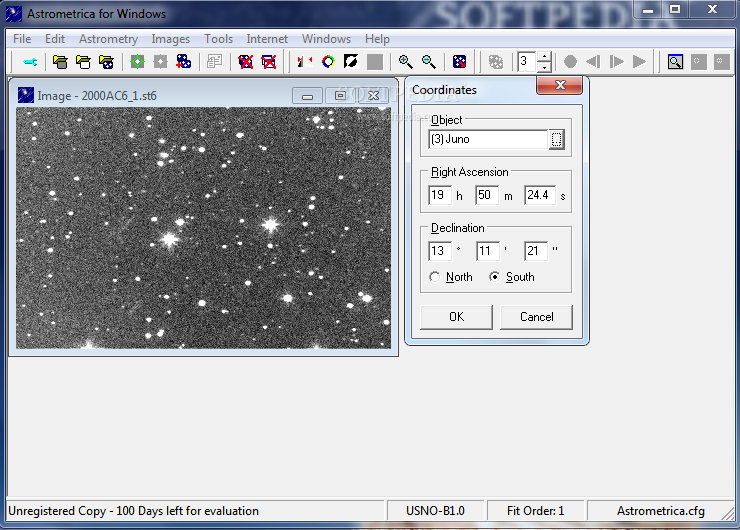The width and height of the screenshot is (740, 530).
Task: Click the third folder icon with blue star image
Action: click(x=107, y=62)
